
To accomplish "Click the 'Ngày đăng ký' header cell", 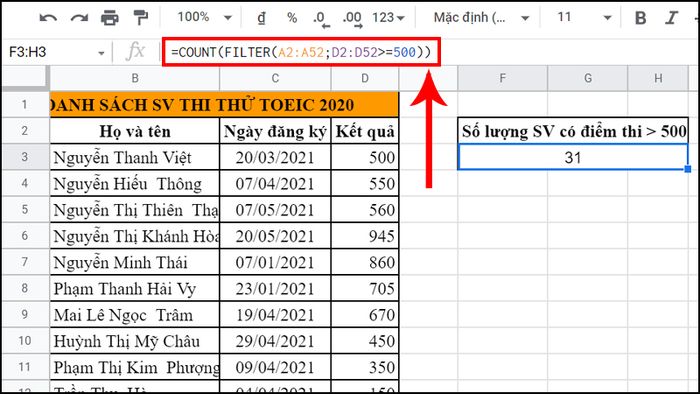I will pos(275,131).
